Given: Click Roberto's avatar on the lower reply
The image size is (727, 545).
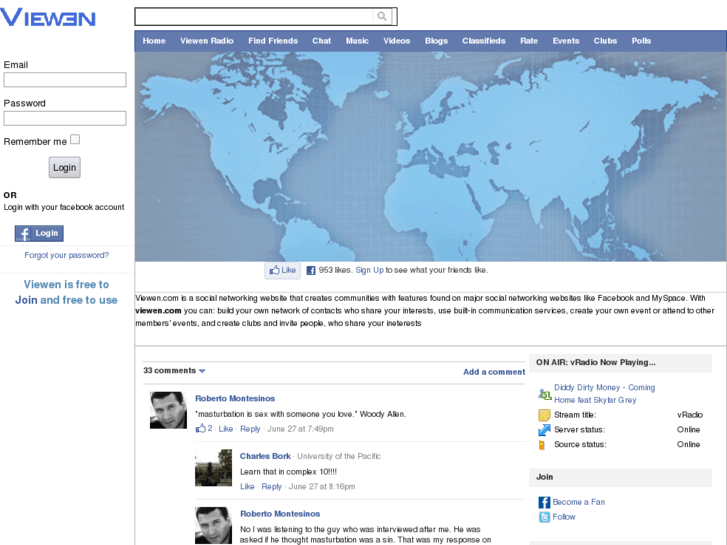Looking at the screenshot, I should pos(213,525).
